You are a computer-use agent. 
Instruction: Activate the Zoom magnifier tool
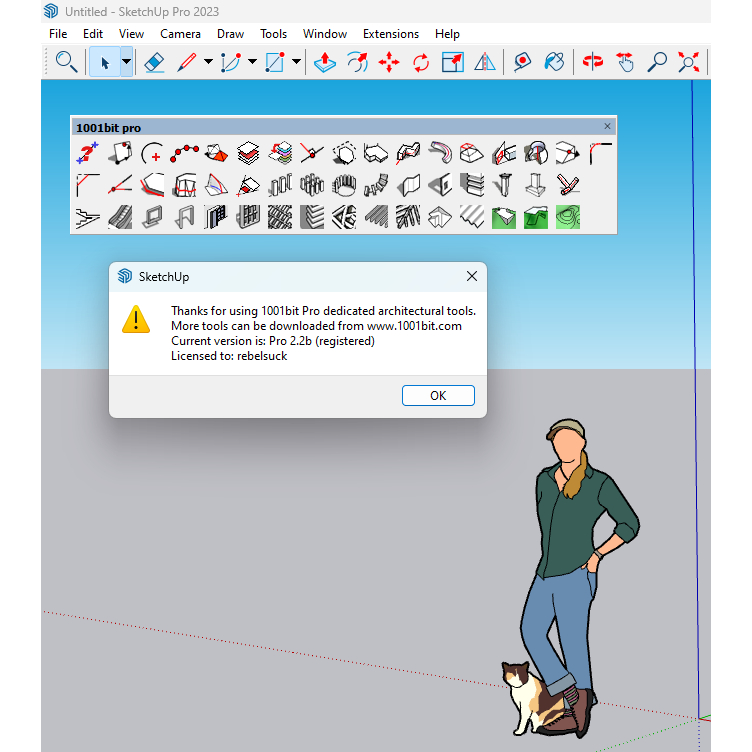pos(657,62)
